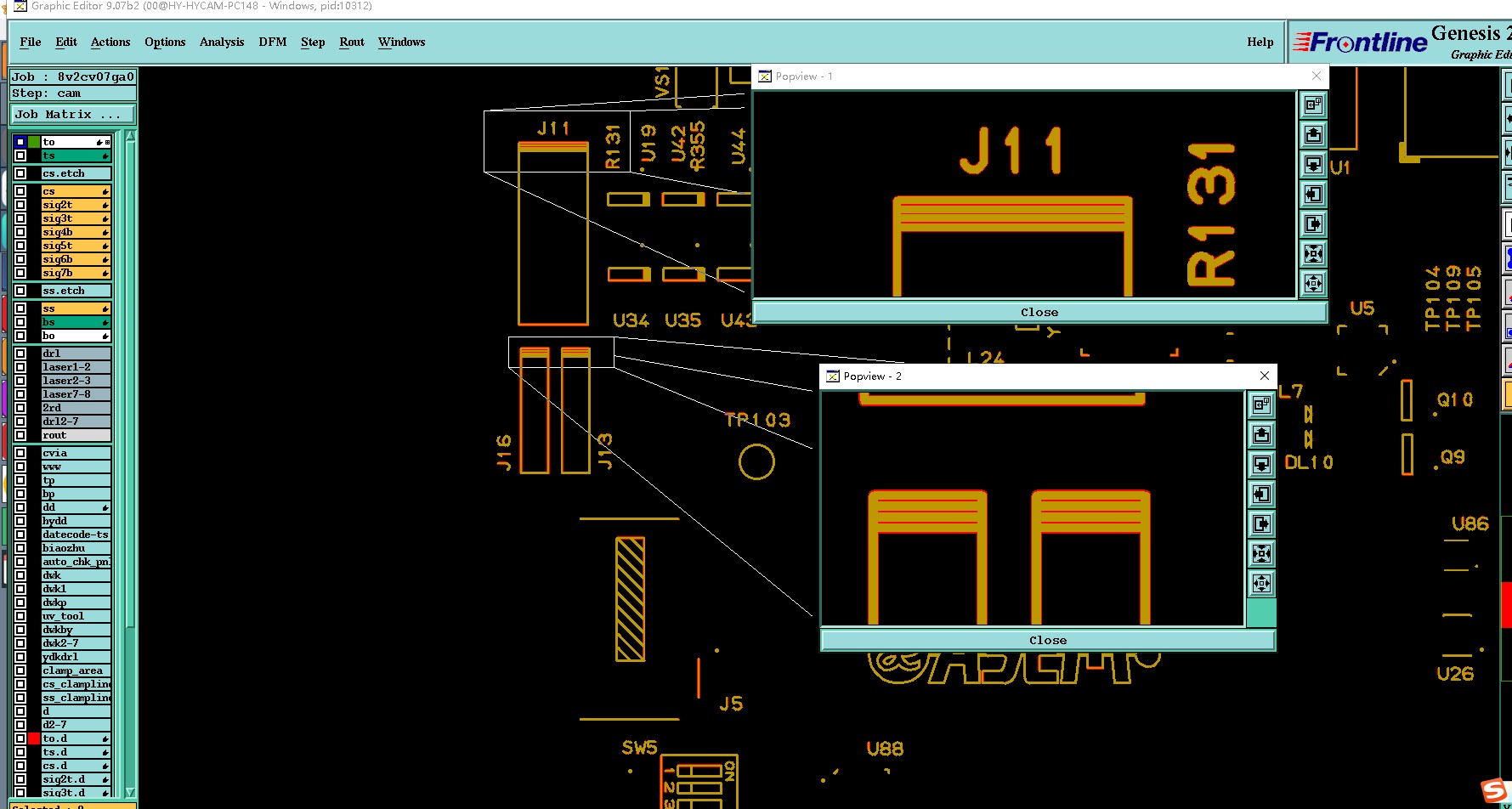Open the Help menu

1260,42
